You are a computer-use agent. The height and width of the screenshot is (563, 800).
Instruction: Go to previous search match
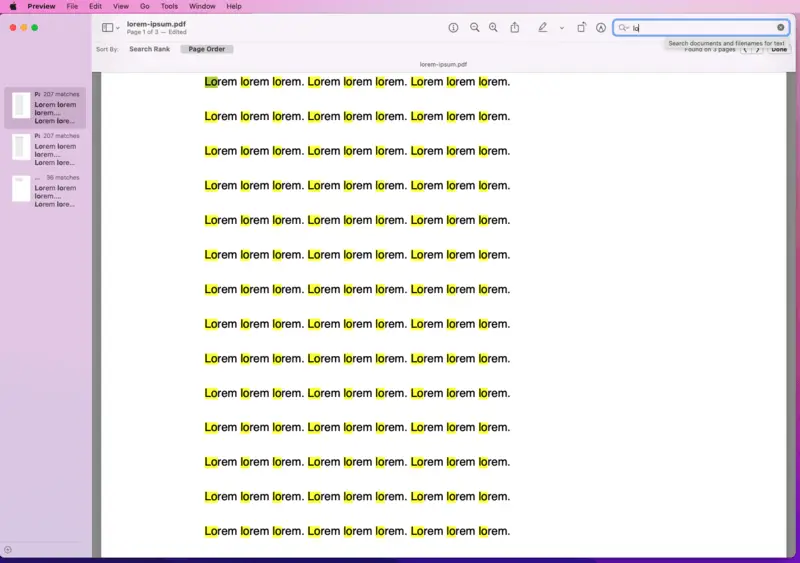point(745,50)
